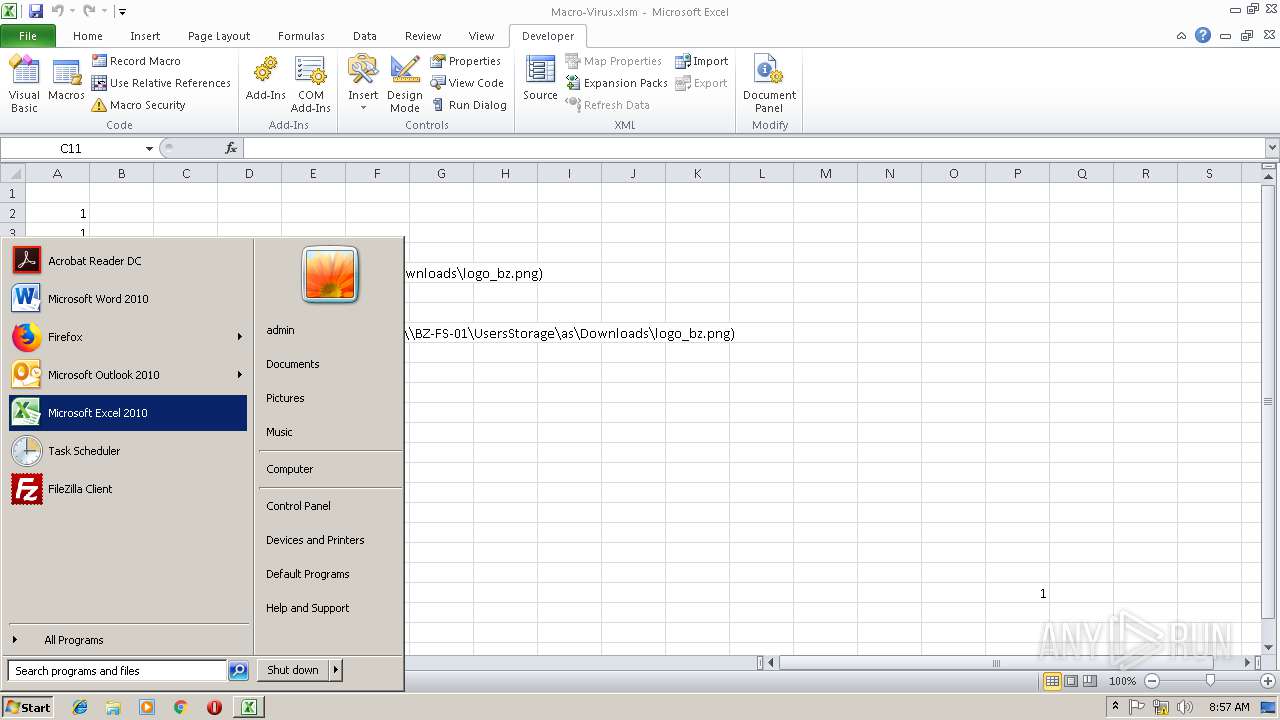Expand the Microsoft Outlook 2010 jump list arrow
This screenshot has height=720, width=1280.
pyautogui.click(x=239, y=375)
